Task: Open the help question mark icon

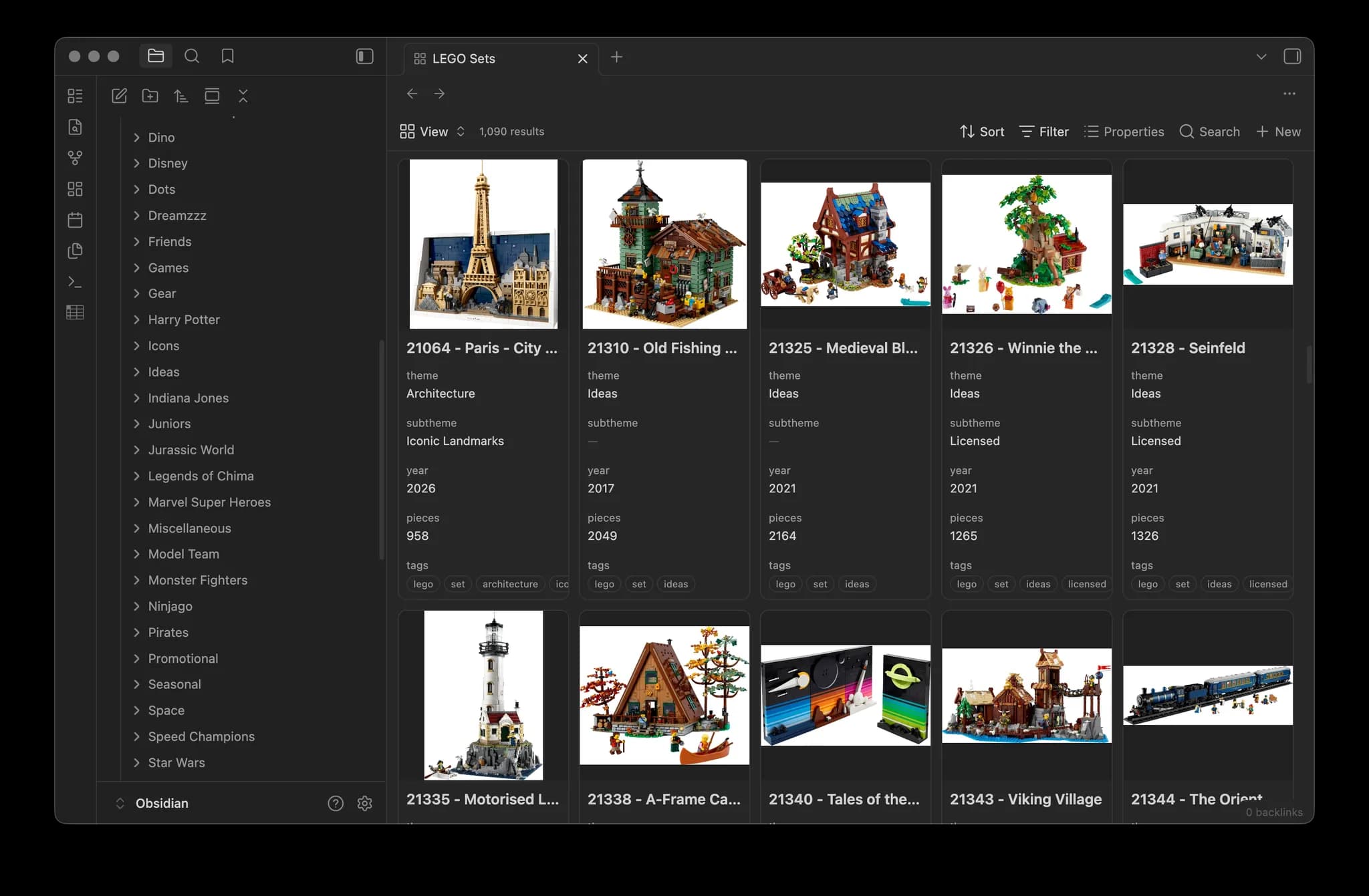Action: click(x=336, y=803)
